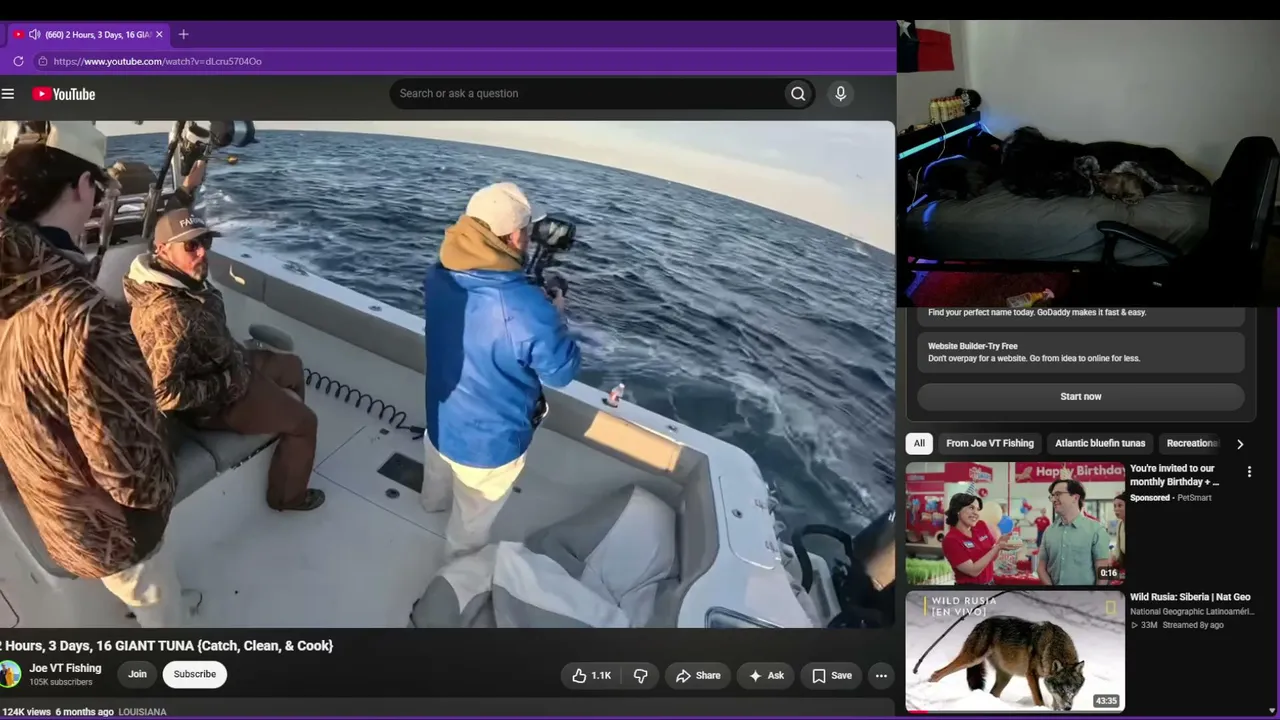Image resolution: width=1280 pixels, height=720 pixels.
Task: Click the '105K subscribers' text
Action: click(61, 682)
